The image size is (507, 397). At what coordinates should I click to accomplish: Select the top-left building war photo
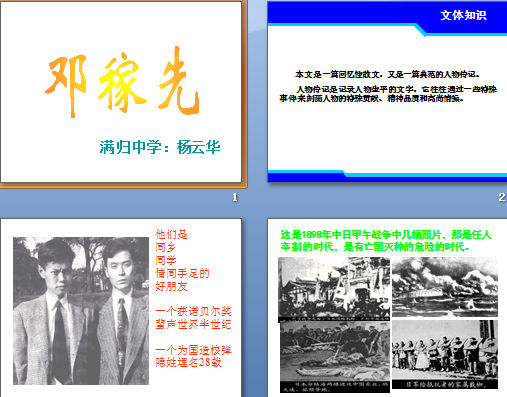(334, 289)
